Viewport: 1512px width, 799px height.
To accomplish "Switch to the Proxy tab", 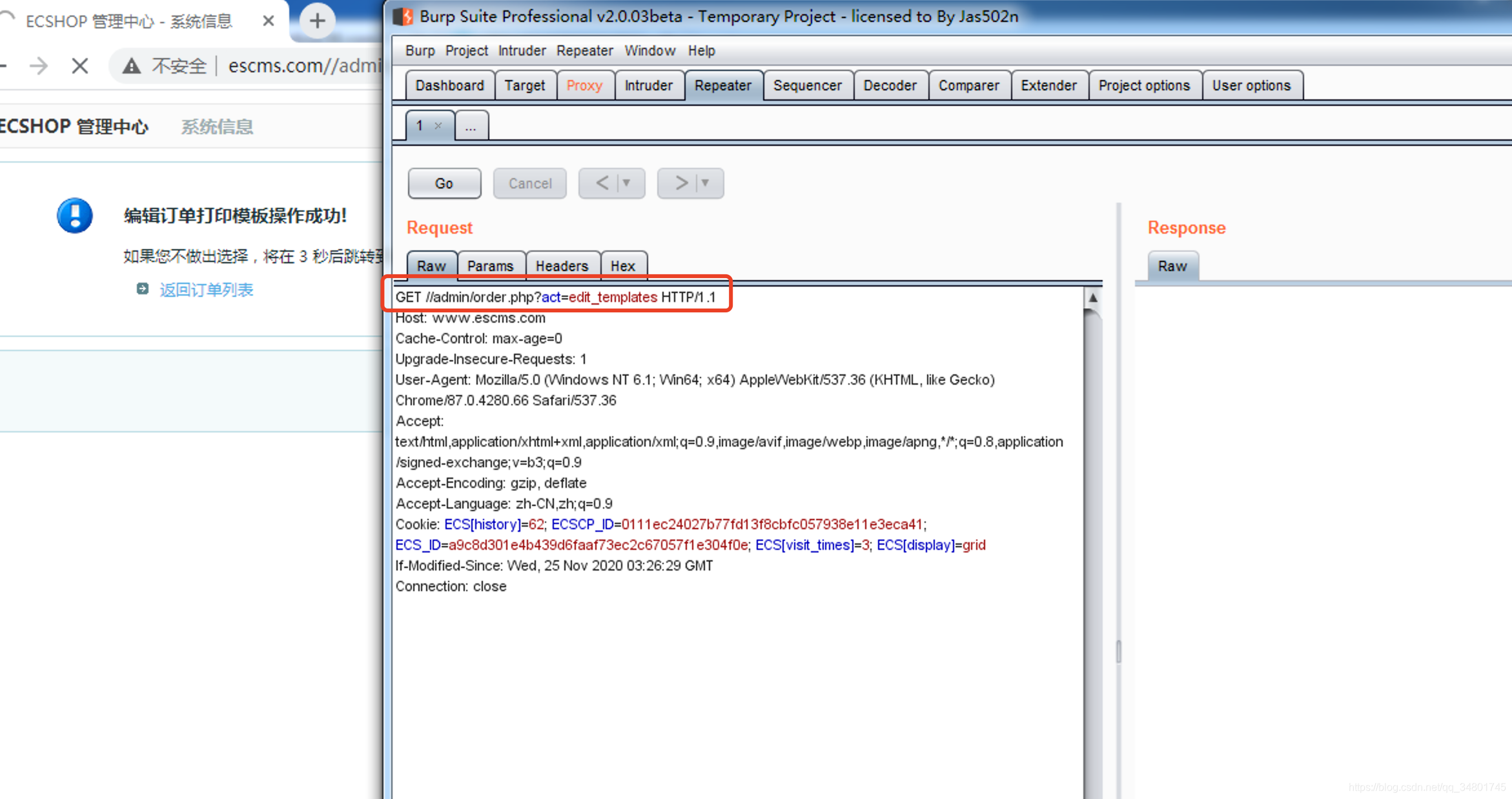I will pyautogui.click(x=584, y=85).
